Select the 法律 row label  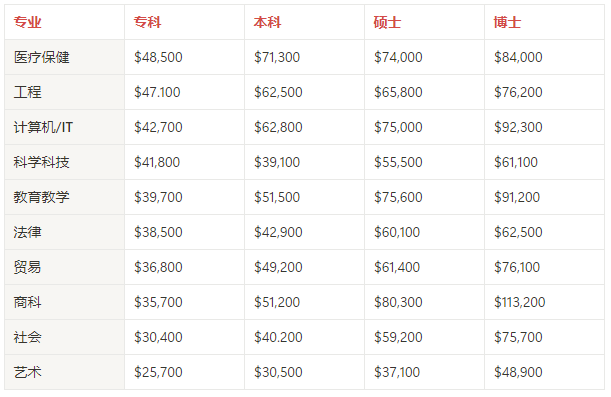[27, 232]
